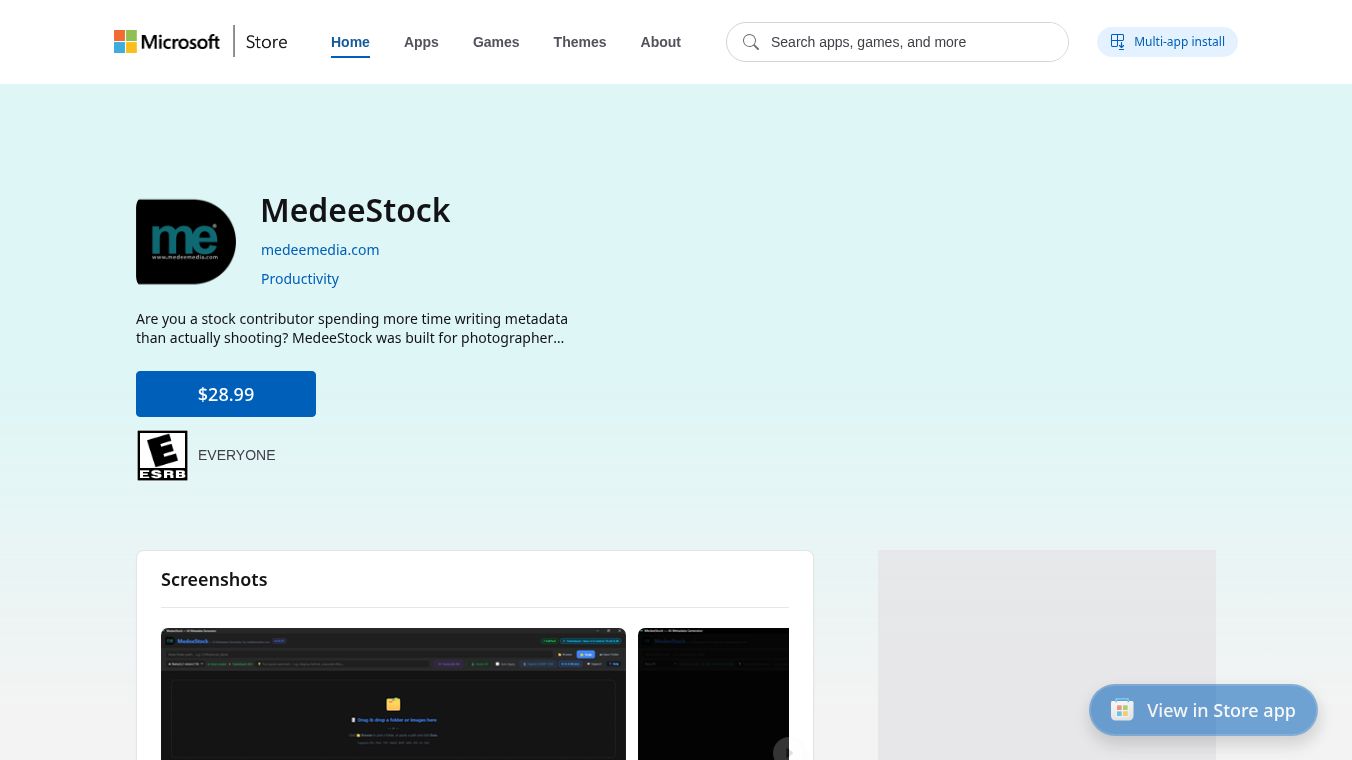Screen dimensions: 1352x760
Task: Browse the Themes section
Action: pyautogui.click(x=580, y=42)
